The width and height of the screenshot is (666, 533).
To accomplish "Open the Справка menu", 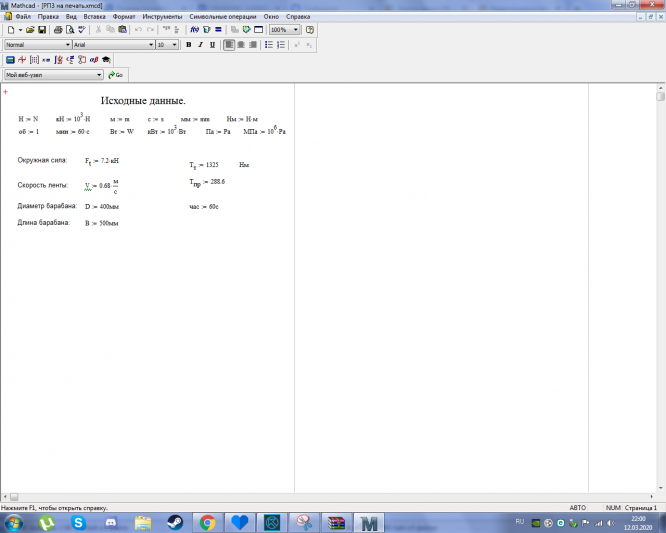I will click(298, 17).
